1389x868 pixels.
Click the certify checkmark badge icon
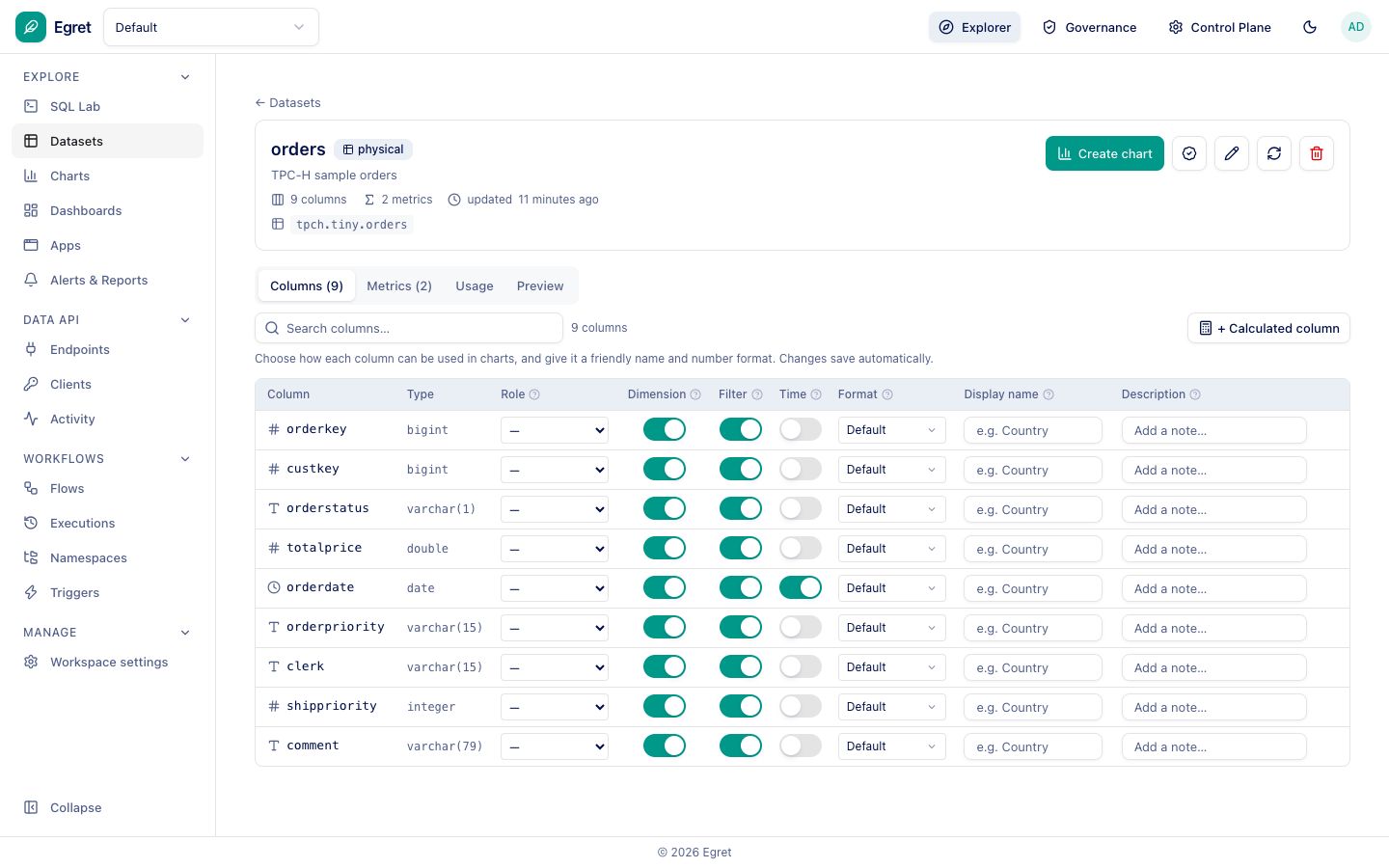1189,153
